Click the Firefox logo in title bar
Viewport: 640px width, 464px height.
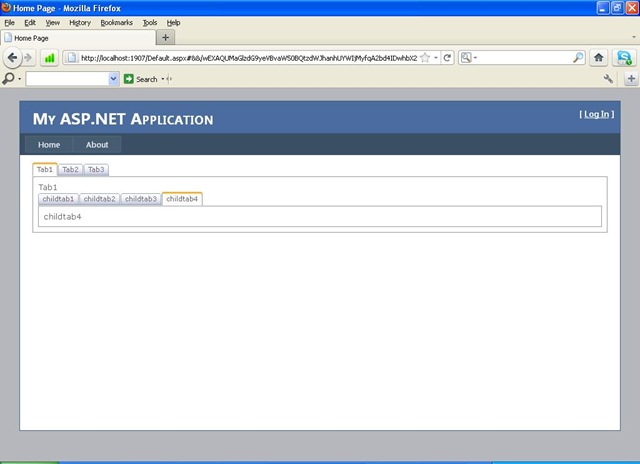[x=6, y=7]
